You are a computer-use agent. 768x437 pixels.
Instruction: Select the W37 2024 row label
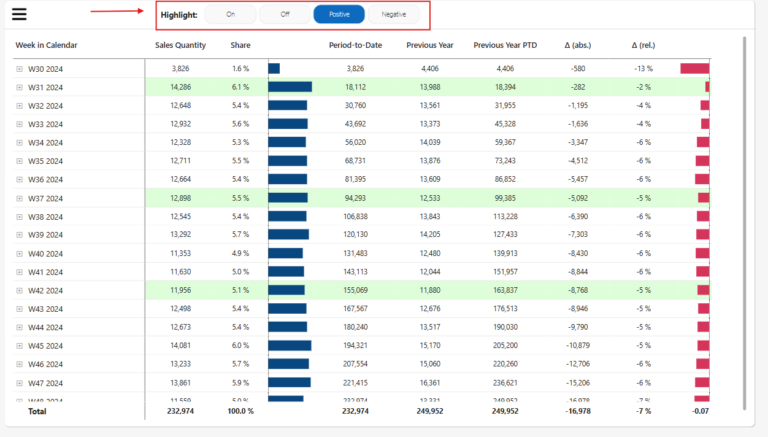(x=46, y=198)
